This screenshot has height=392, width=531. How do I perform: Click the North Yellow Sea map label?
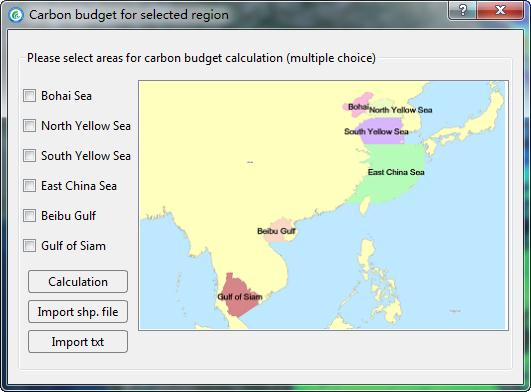click(x=401, y=110)
